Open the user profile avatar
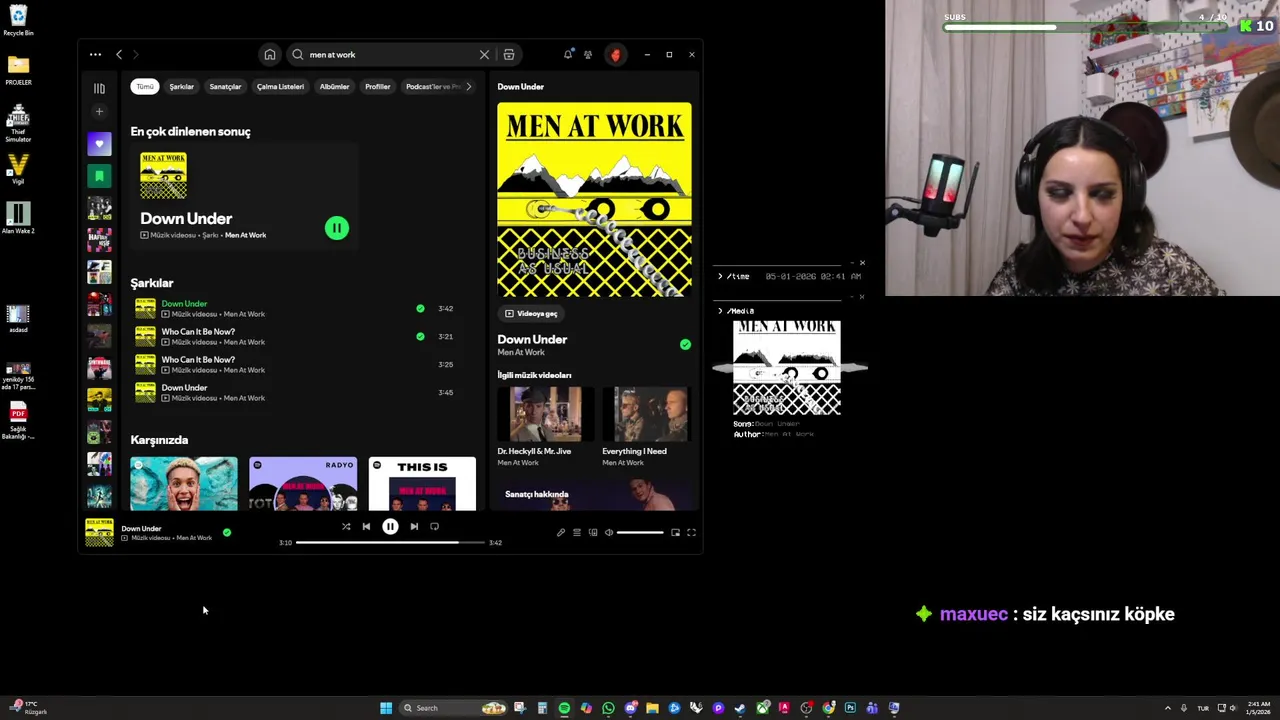Image resolution: width=1280 pixels, height=720 pixels. tap(615, 55)
